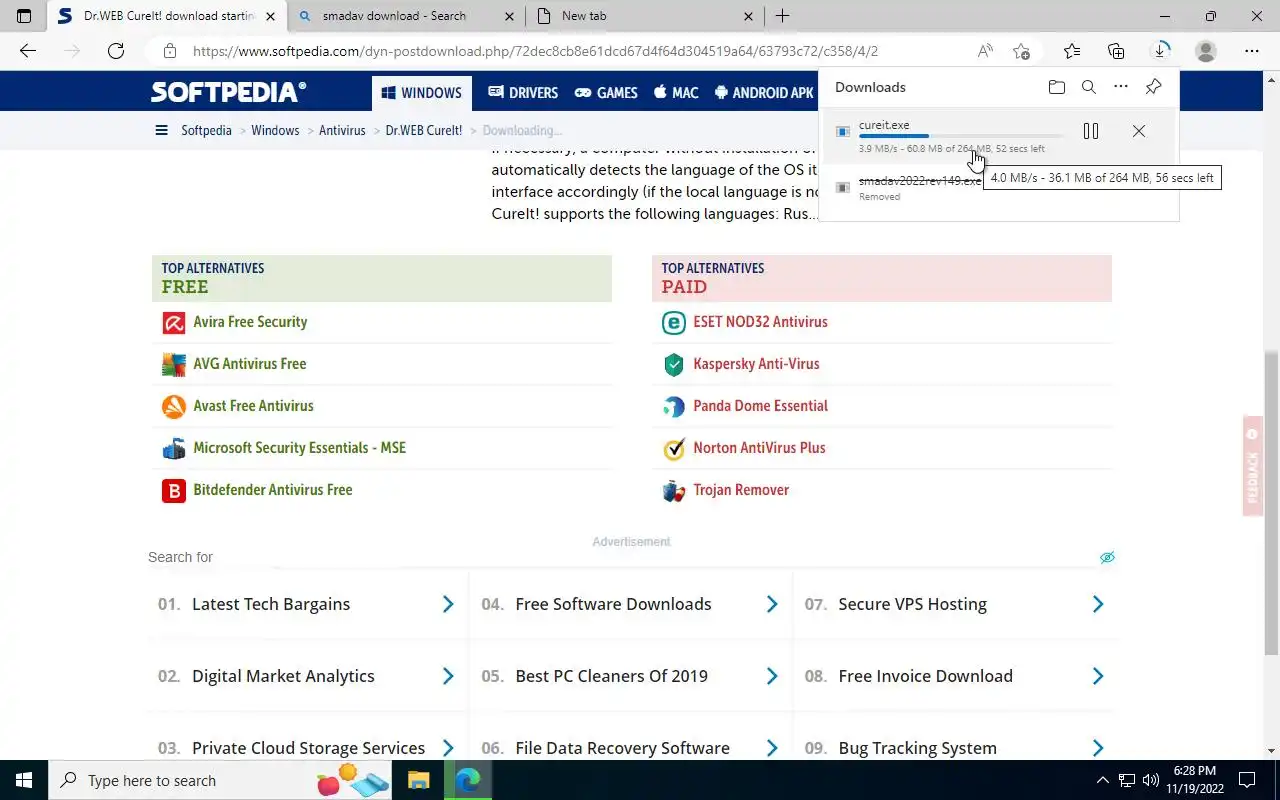1280x800 pixels.
Task: Expand Free Software Downloads arrow
Action: (772, 604)
